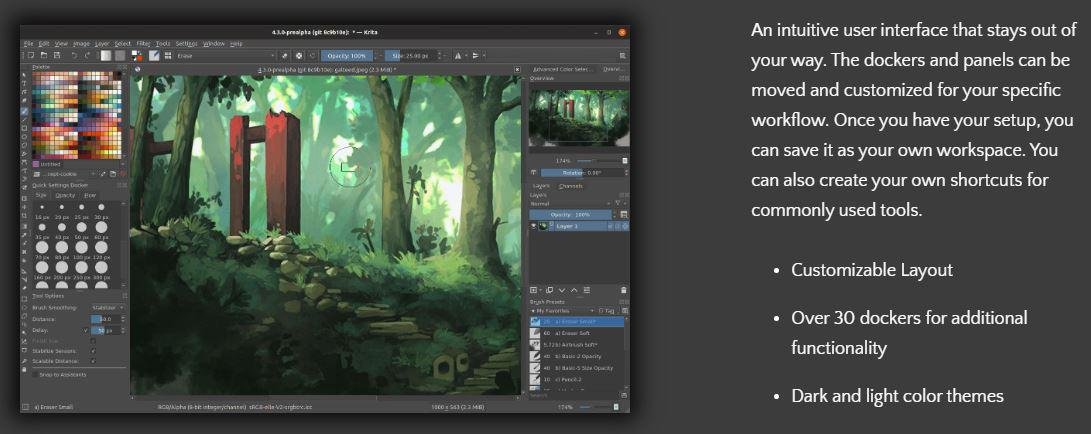Image resolution: width=1091 pixels, height=434 pixels.
Task: Move layer up arrow
Action: (574, 290)
